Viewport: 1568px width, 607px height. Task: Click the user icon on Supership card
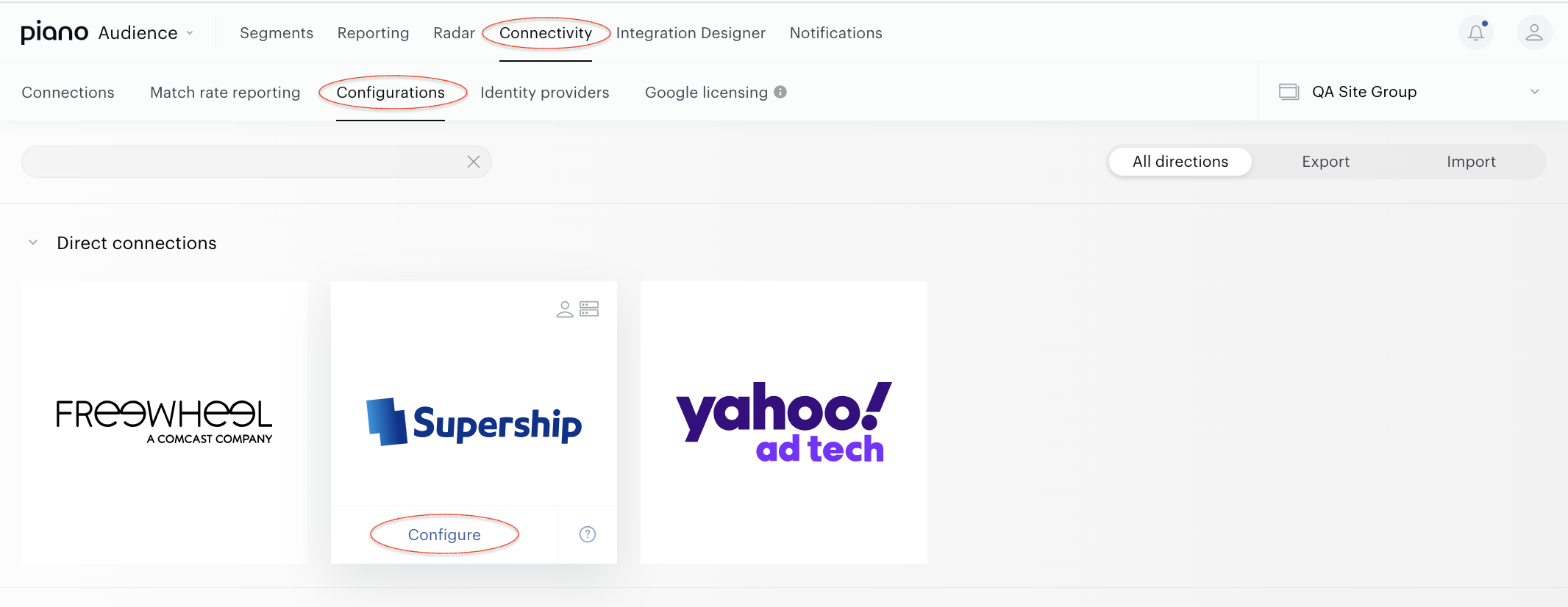coord(565,309)
